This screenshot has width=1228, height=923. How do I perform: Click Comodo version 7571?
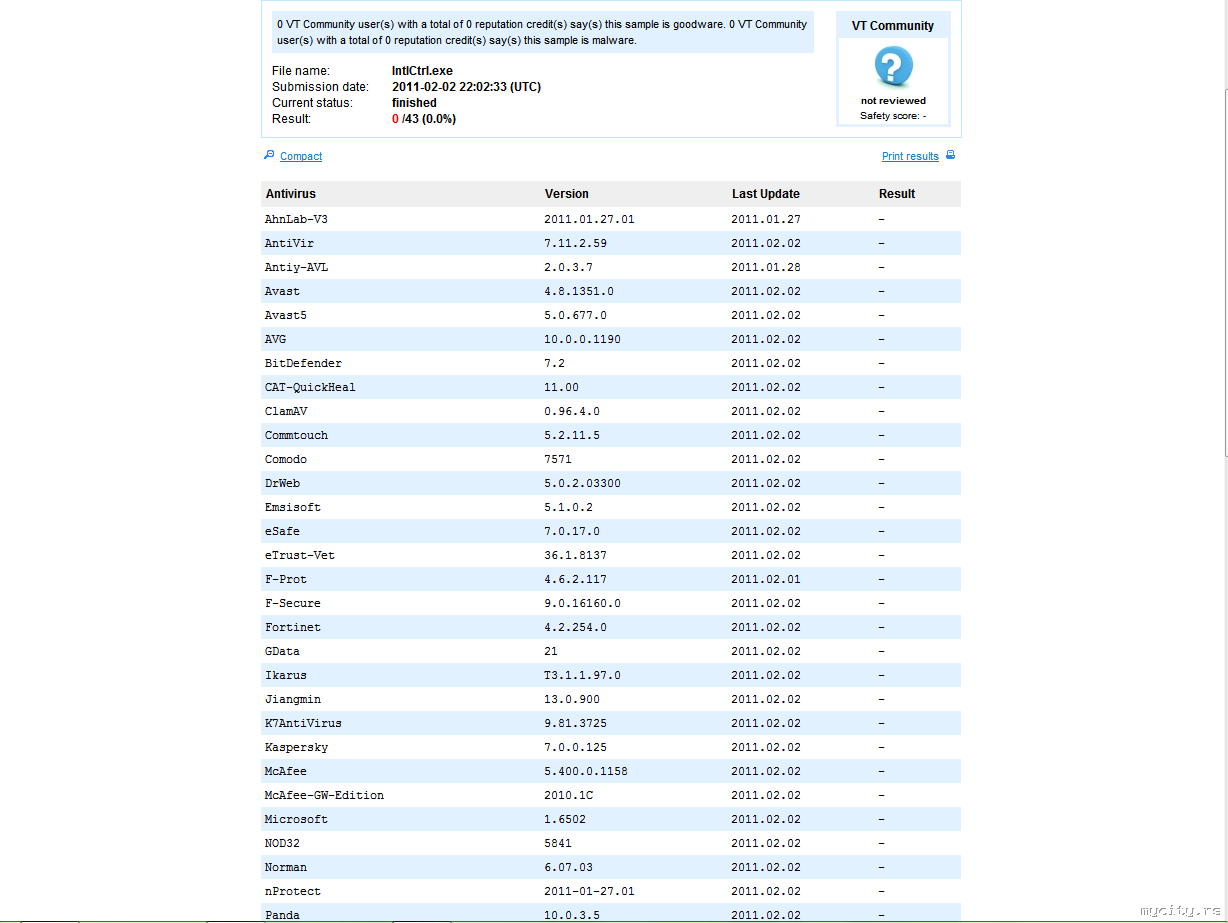coord(558,459)
